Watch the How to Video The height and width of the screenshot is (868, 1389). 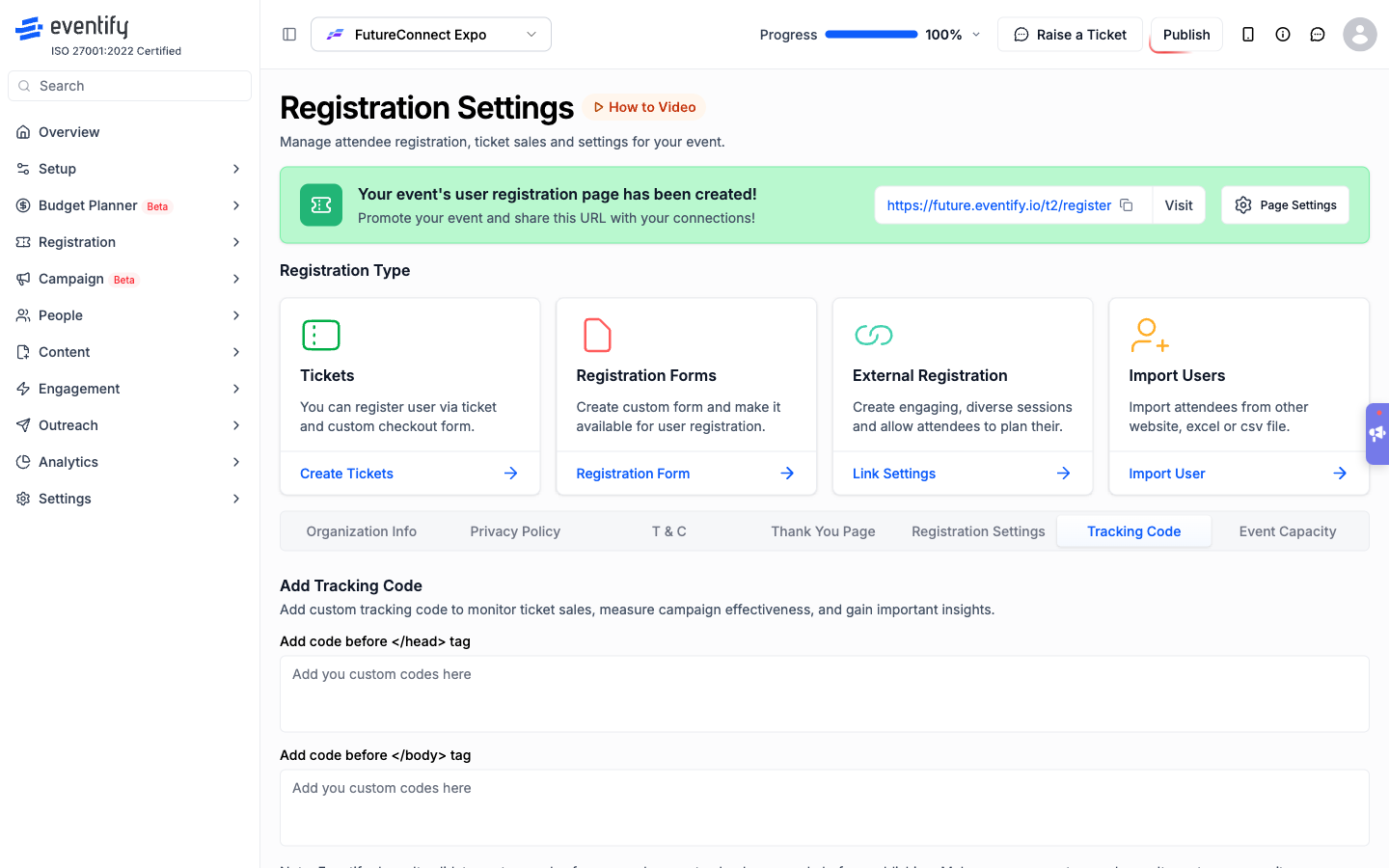point(644,107)
